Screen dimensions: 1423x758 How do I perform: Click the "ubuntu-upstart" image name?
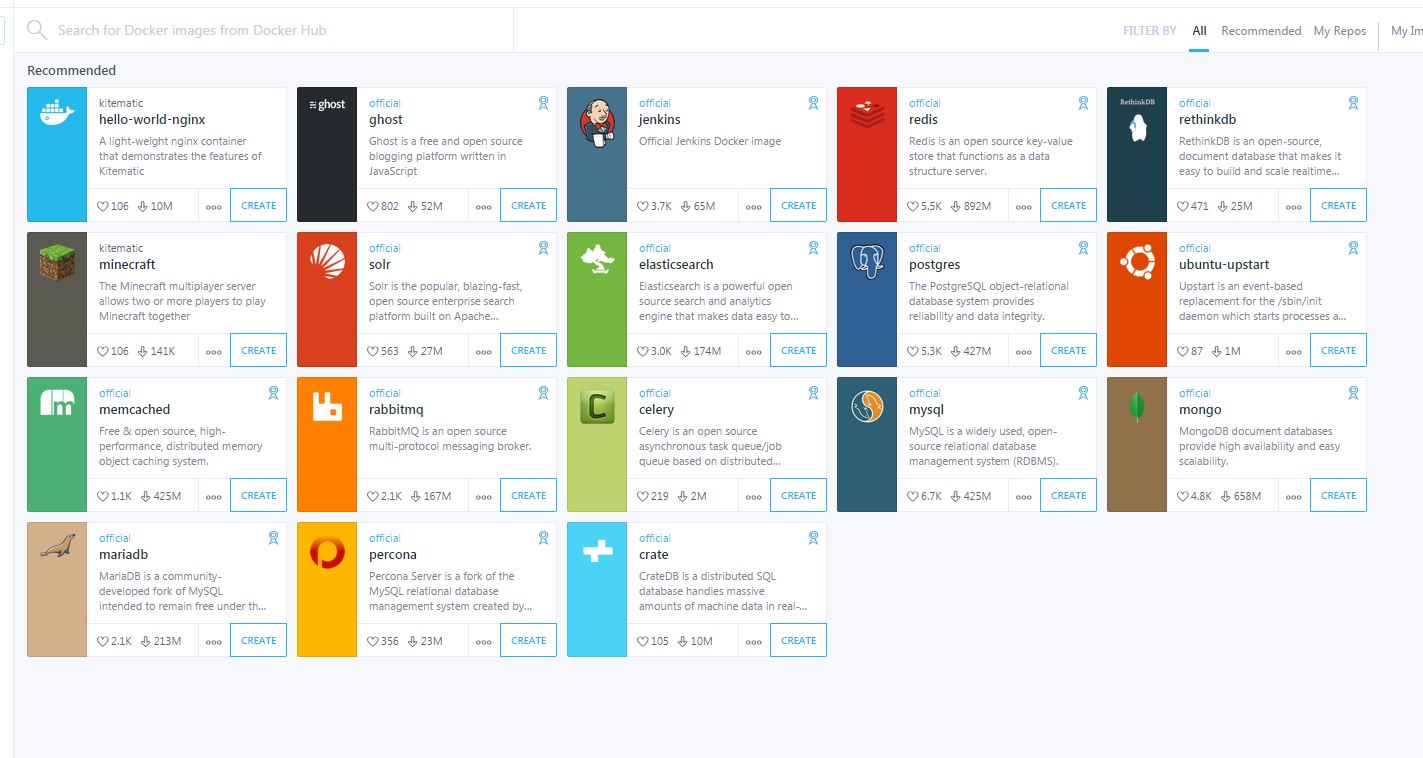tap(1224, 264)
